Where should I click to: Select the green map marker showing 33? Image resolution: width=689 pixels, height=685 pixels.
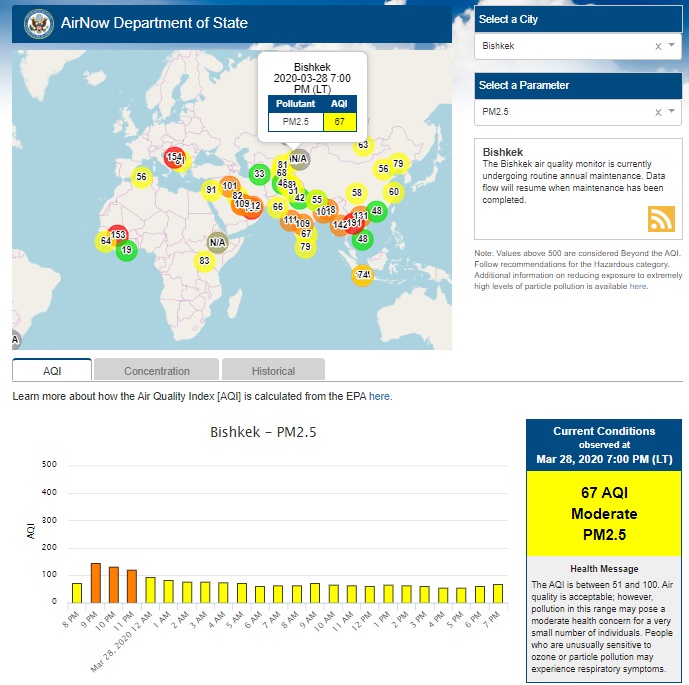click(259, 174)
